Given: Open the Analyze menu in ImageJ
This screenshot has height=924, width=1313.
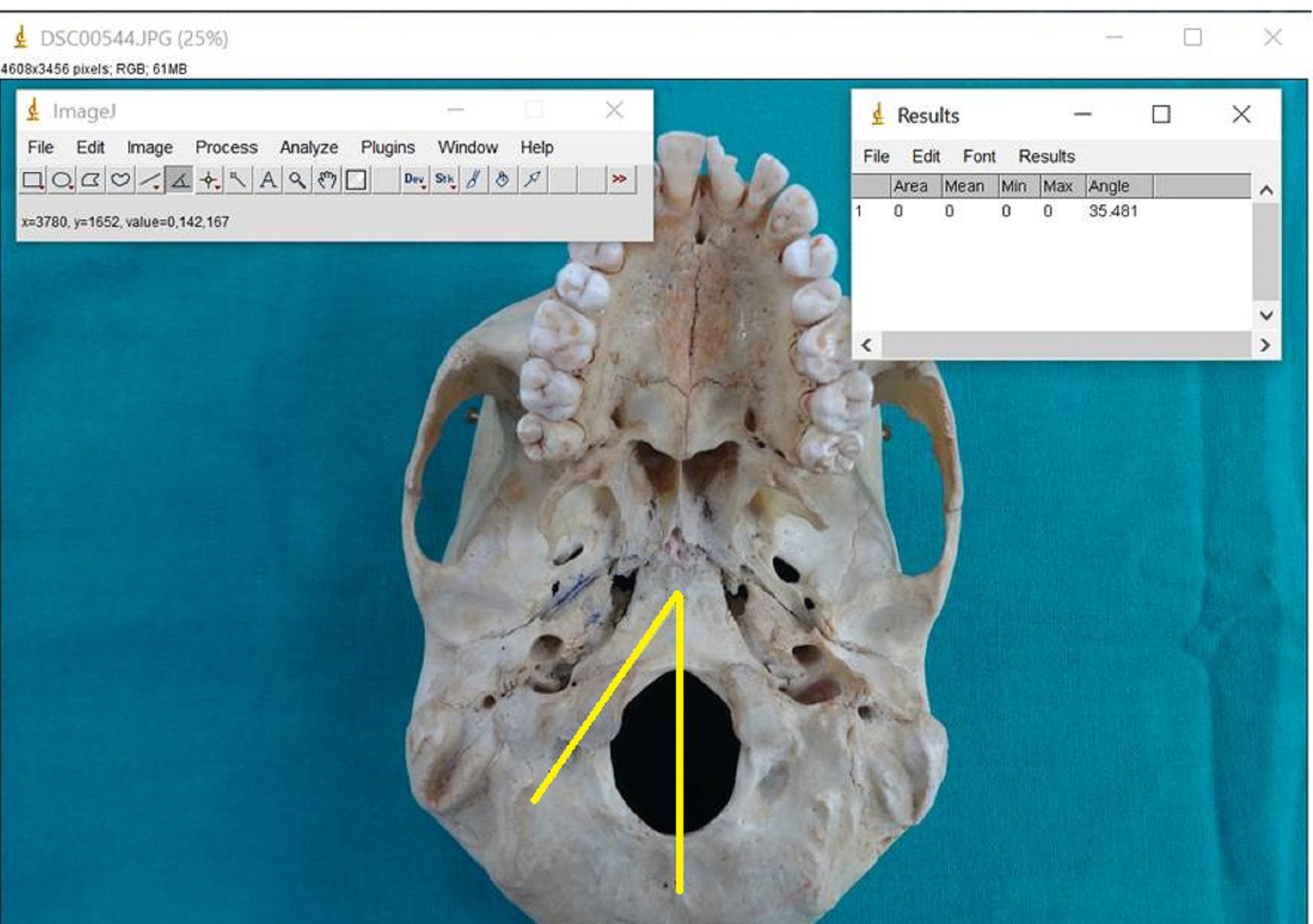Looking at the screenshot, I should (309, 148).
